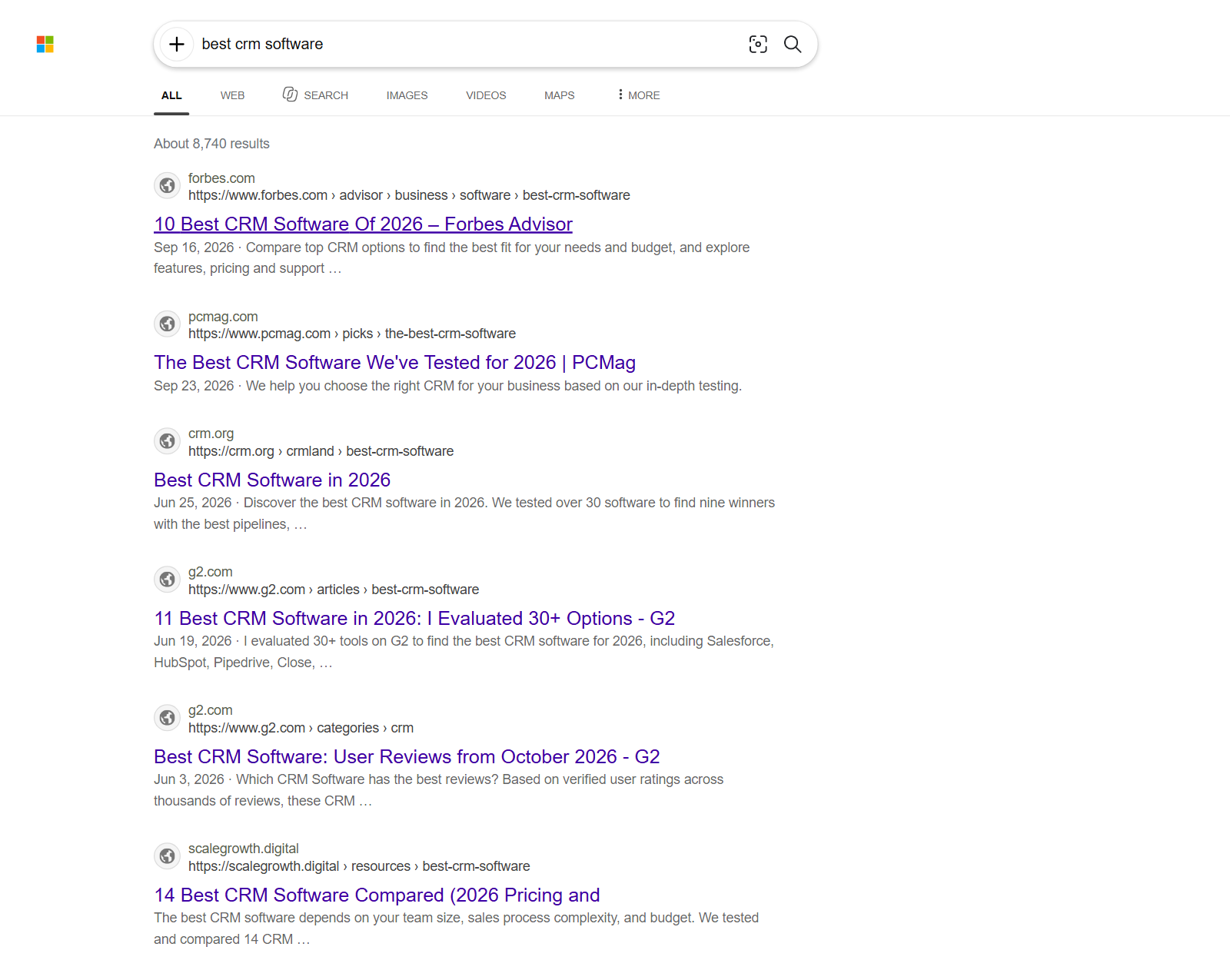Click the magnifying glass search icon

pyautogui.click(x=793, y=45)
